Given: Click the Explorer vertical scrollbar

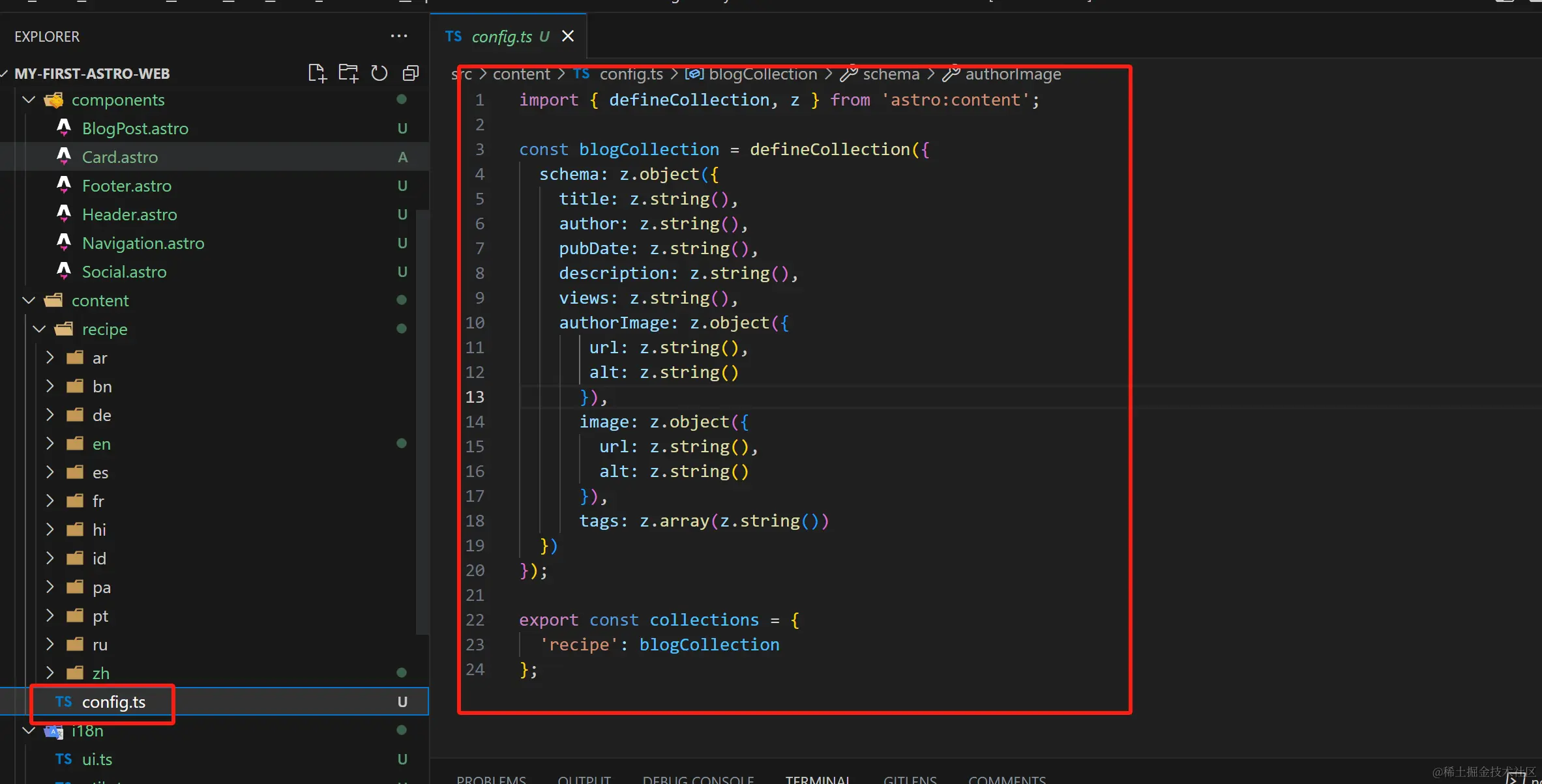Looking at the screenshot, I should tap(422, 424).
